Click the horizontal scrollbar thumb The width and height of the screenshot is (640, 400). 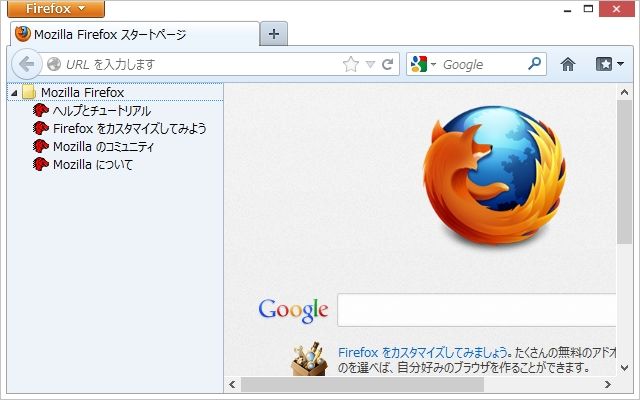click(x=362, y=384)
